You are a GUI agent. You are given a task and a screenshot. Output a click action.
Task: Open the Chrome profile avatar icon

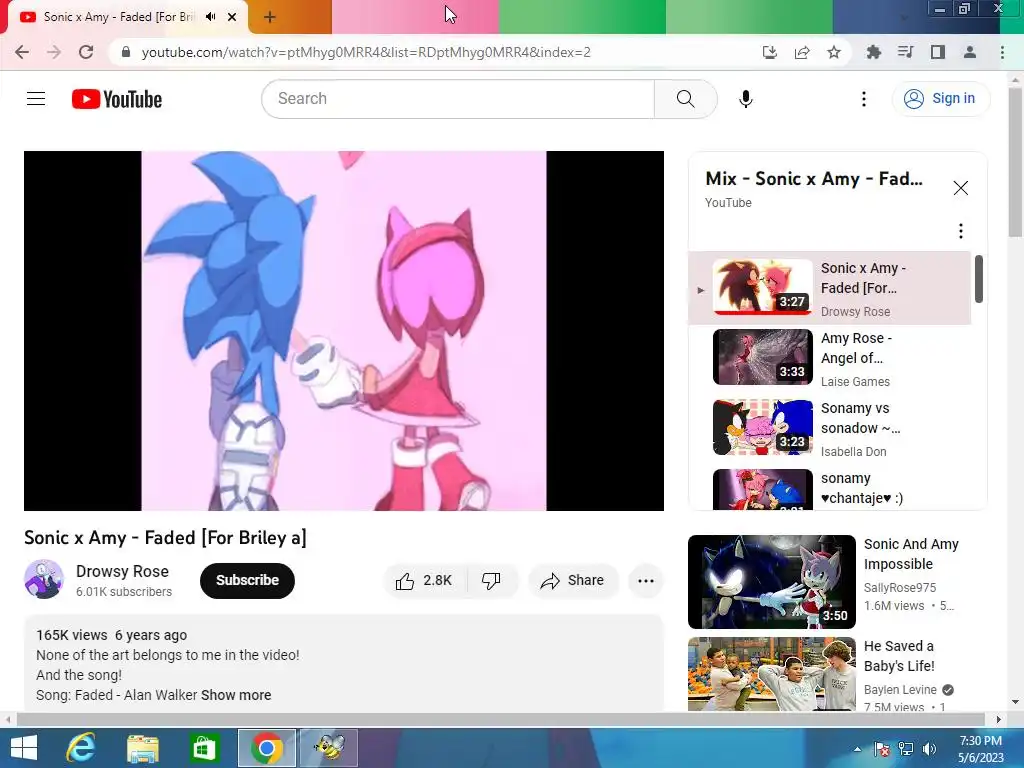970,52
